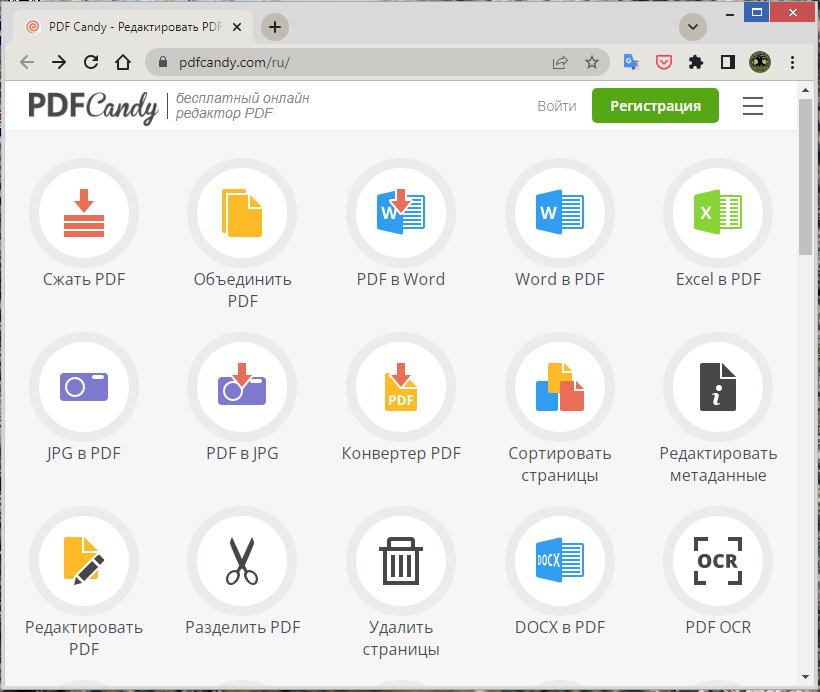This screenshot has width=820, height=692.
Task: Open the Chrome profile avatar
Action: 760,62
